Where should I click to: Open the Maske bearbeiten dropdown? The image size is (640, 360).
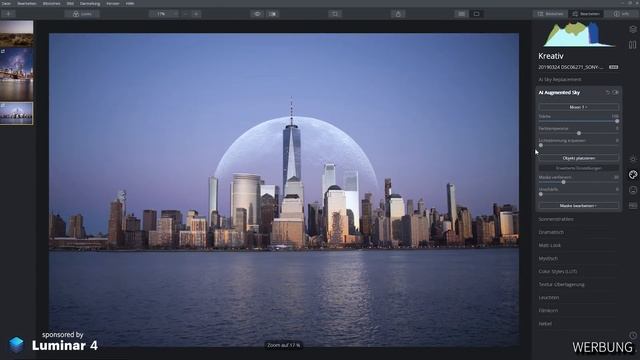pyautogui.click(x=578, y=206)
